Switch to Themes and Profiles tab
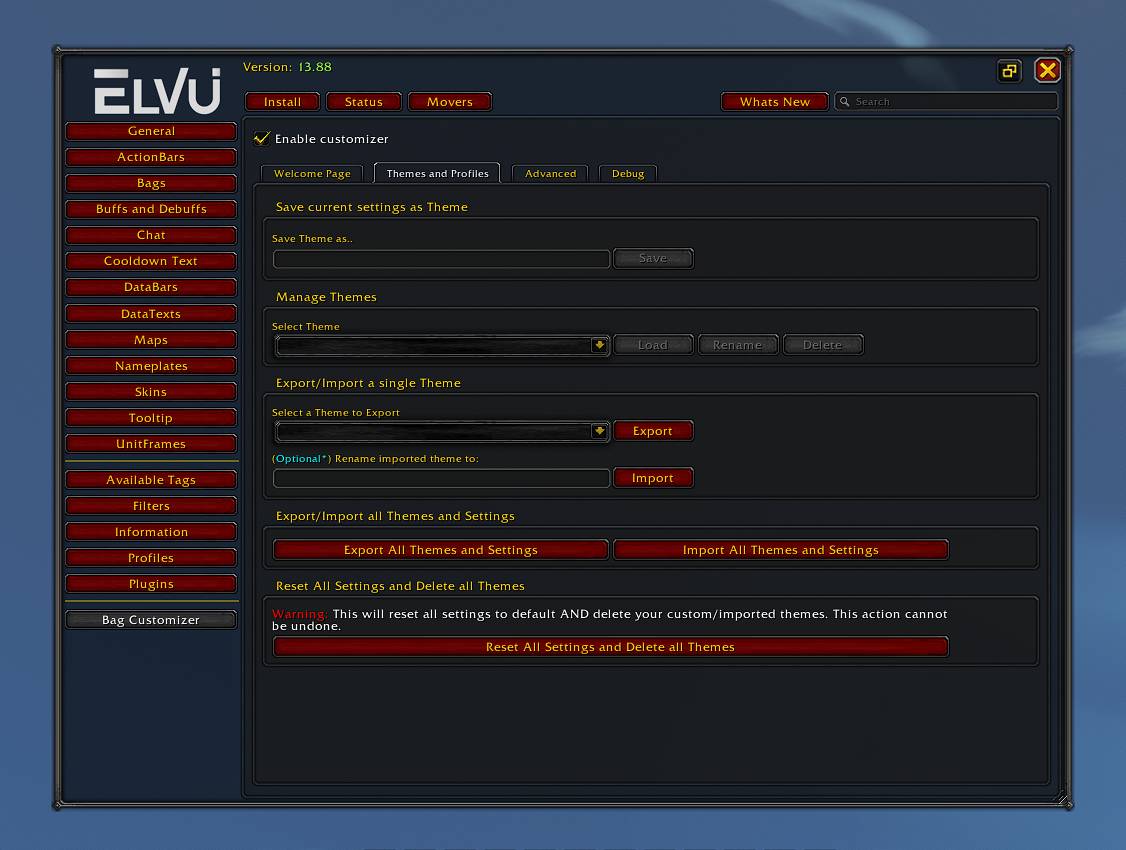 (x=437, y=173)
